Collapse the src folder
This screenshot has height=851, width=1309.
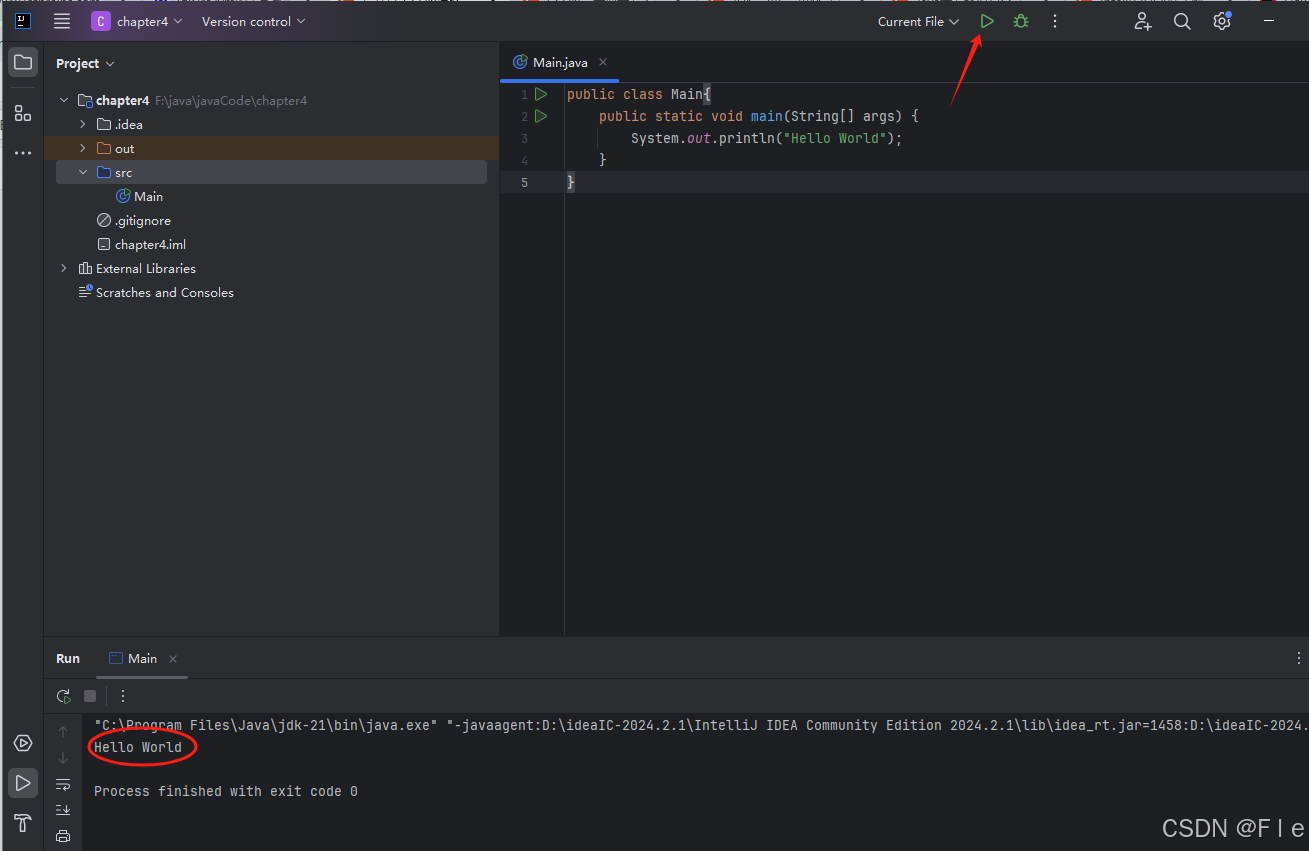[83, 172]
